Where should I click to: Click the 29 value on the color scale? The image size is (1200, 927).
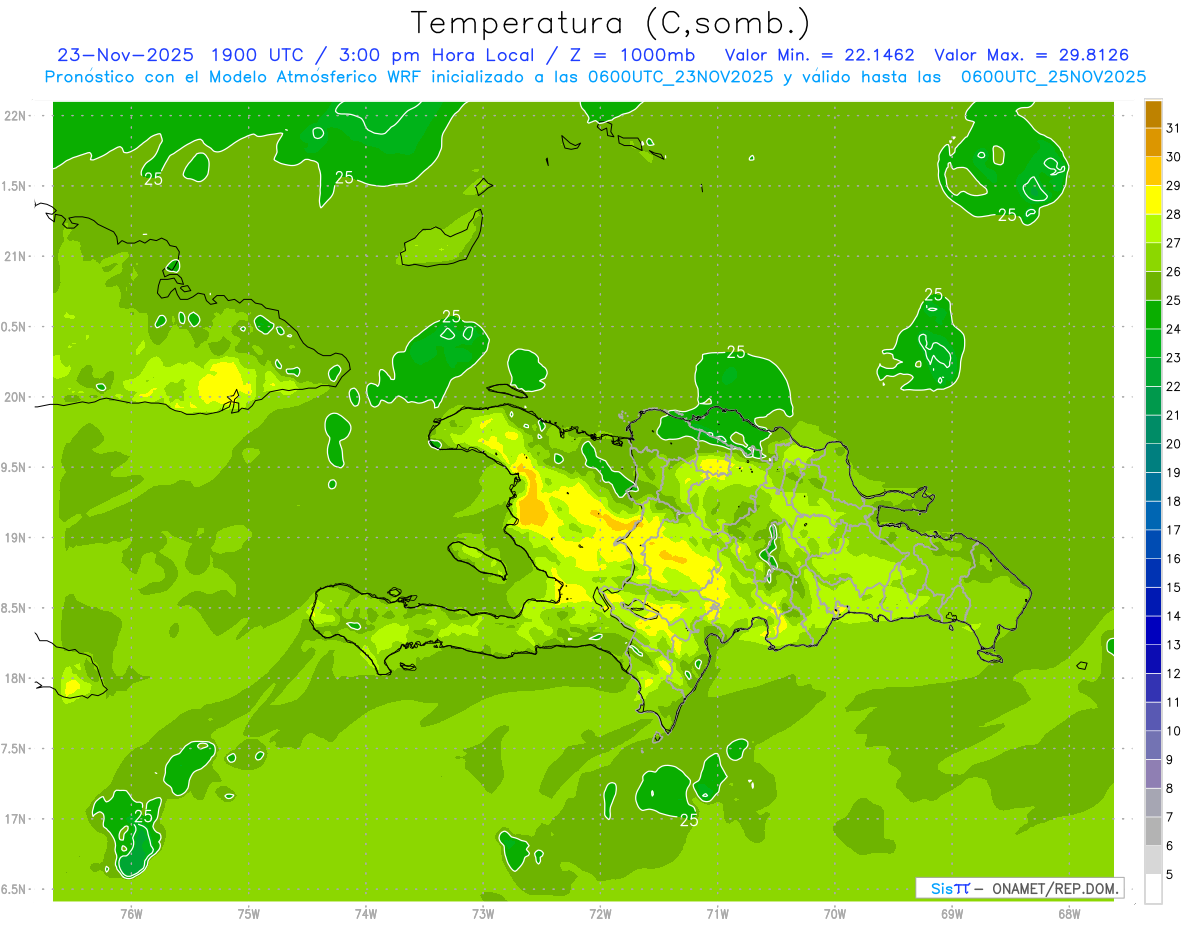click(x=1174, y=185)
